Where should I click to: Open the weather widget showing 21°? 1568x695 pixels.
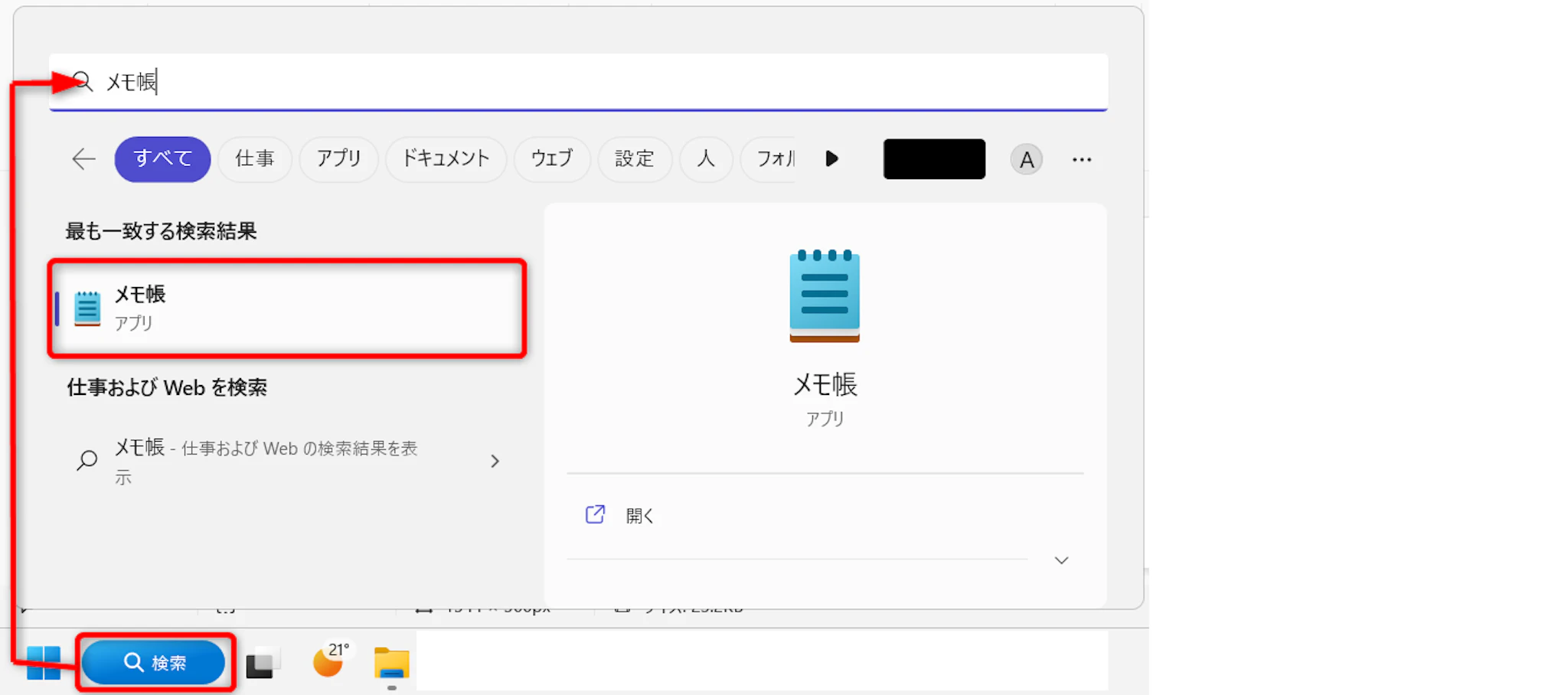(330, 661)
